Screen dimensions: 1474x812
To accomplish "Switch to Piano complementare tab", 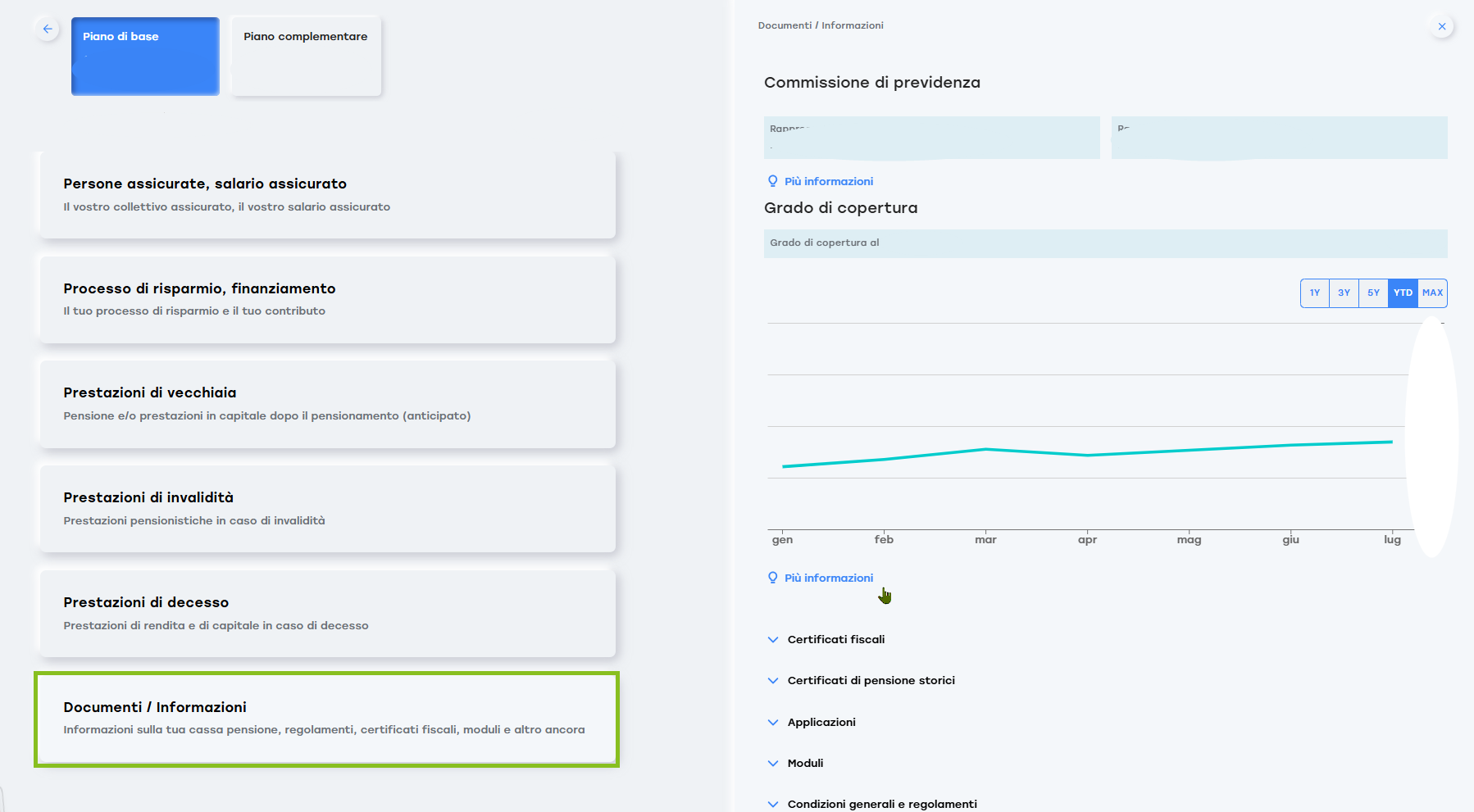I will (306, 56).
